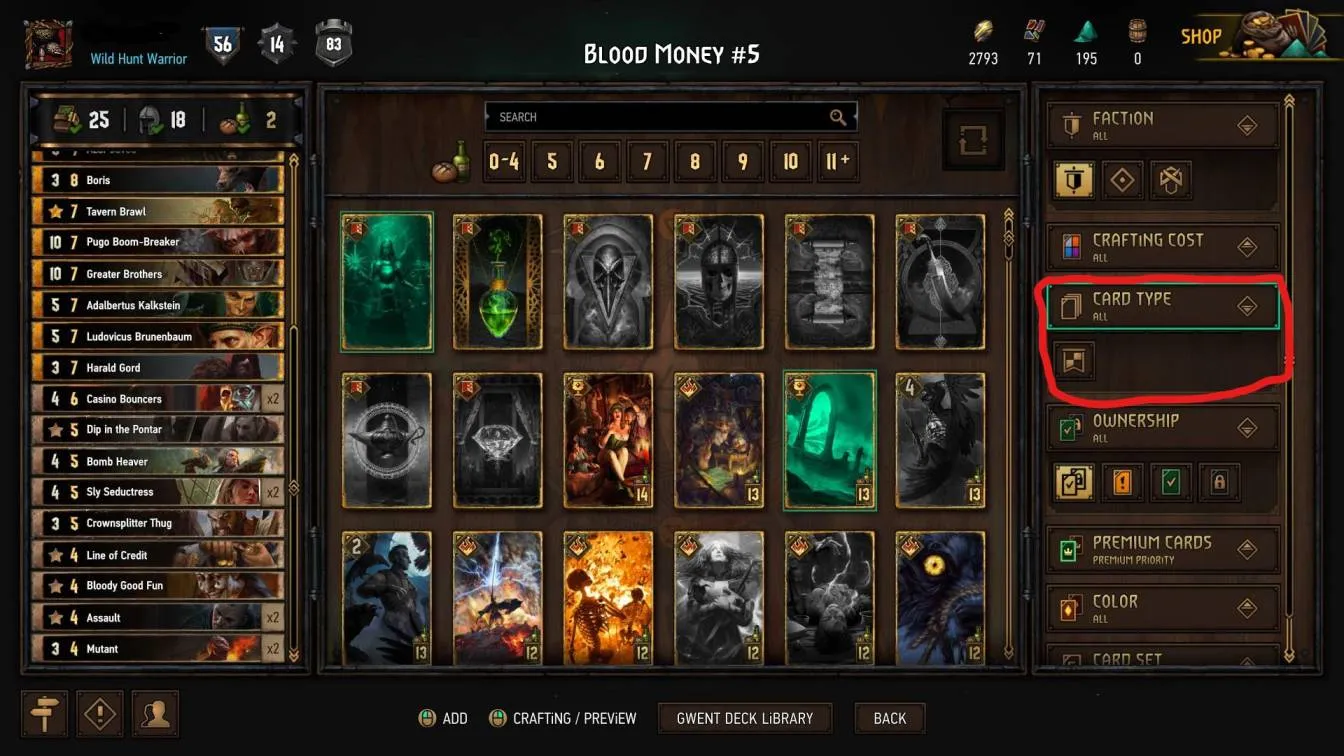The width and height of the screenshot is (1344, 756).
Task: Click the Card Type banner filter icon
Action: [x=1075, y=361]
